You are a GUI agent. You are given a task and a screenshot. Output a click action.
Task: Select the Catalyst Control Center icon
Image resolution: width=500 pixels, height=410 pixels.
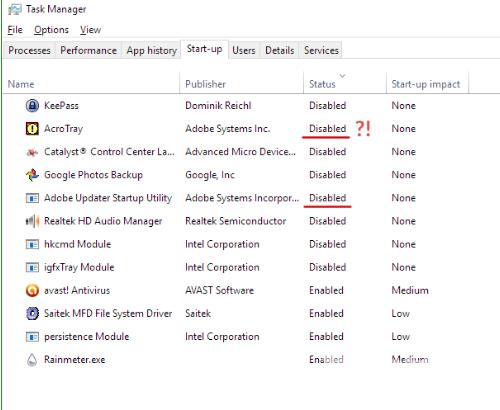[32, 152]
